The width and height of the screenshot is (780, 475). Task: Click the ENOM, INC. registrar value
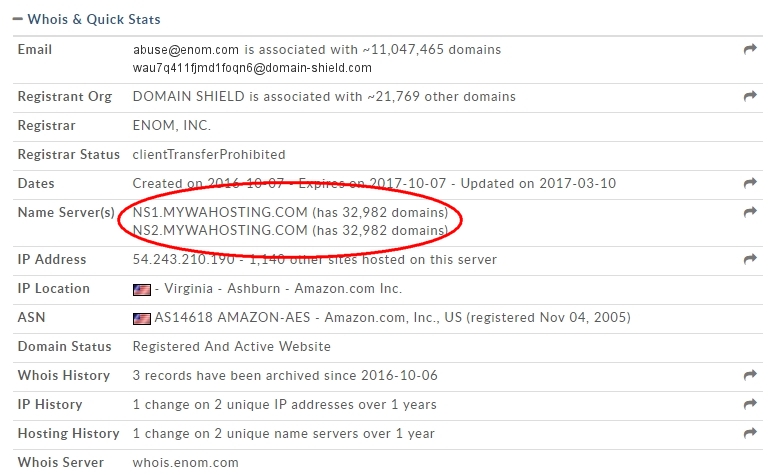point(172,125)
